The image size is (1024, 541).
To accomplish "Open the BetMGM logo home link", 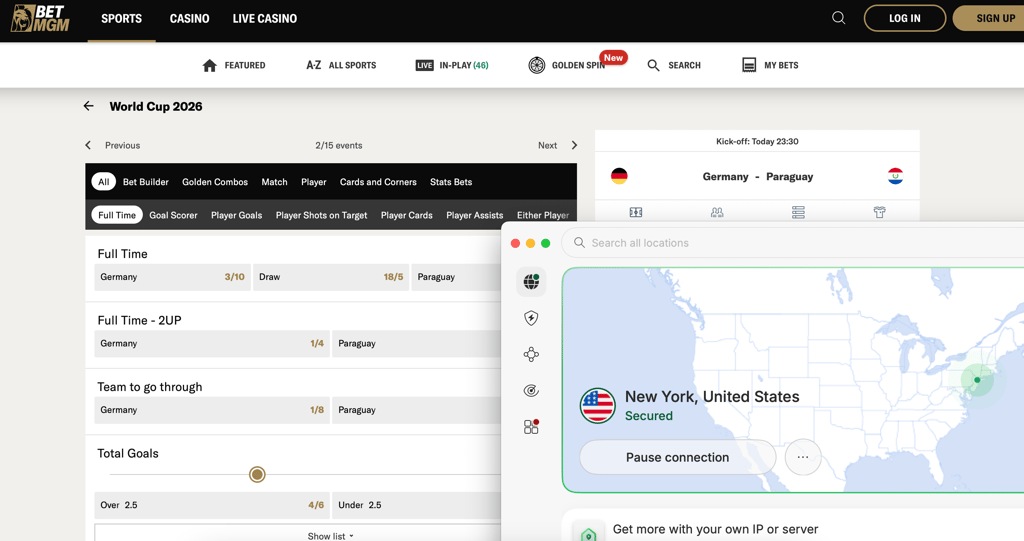I will pyautogui.click(x=40, y=18).
